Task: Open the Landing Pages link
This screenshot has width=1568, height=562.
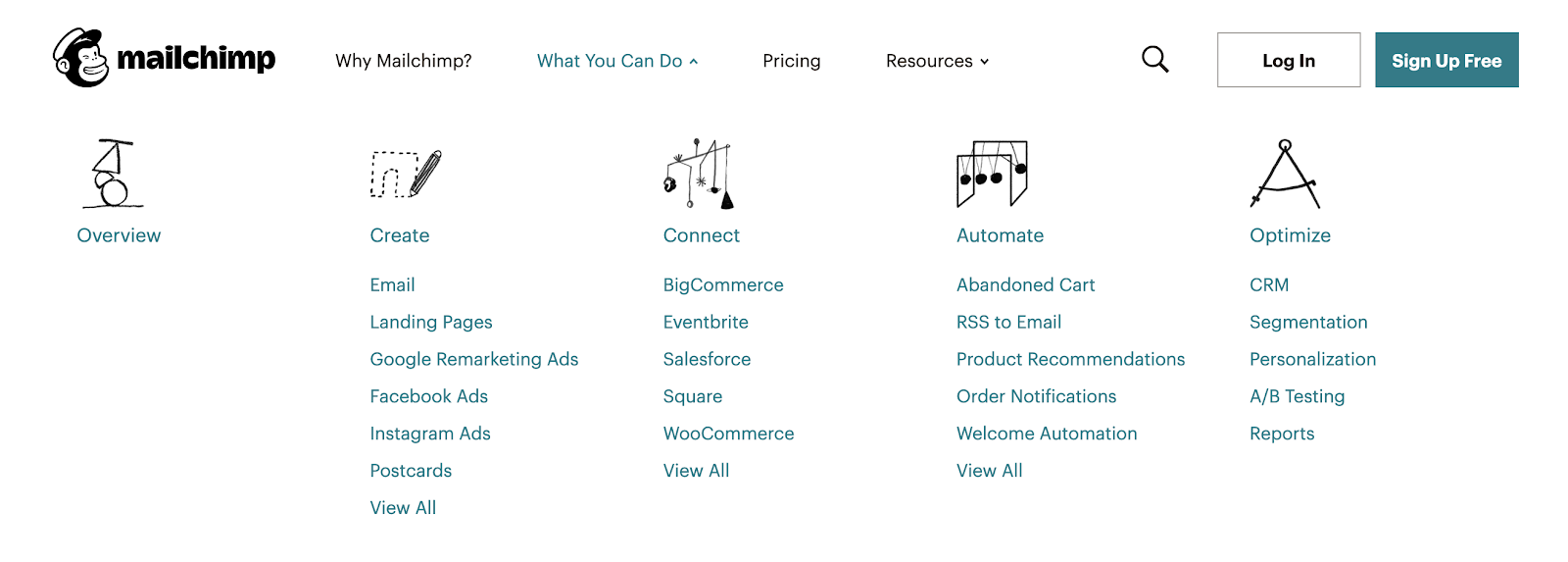Action: point(431,322)
